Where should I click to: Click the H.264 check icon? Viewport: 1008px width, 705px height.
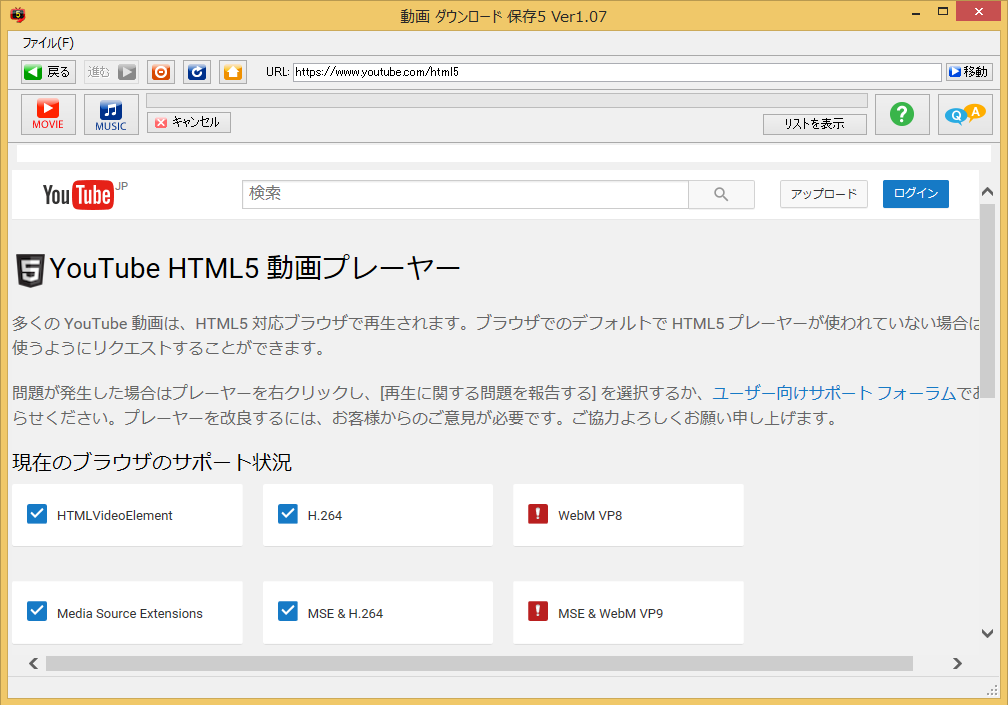[287, 514]
